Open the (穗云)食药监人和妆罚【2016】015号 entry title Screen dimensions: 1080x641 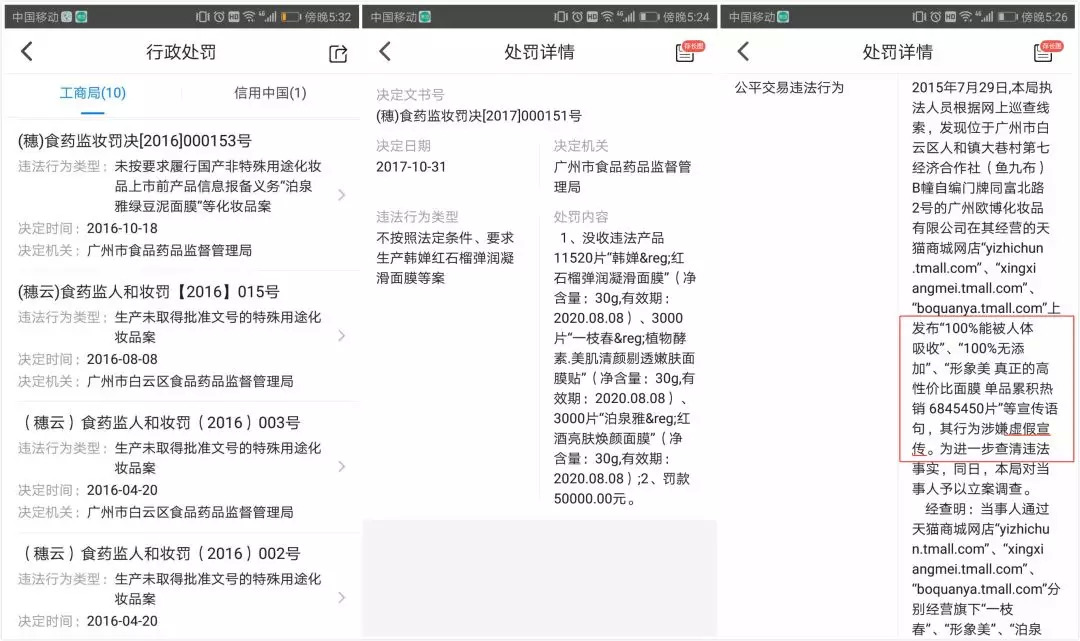[x=149, y=292]
